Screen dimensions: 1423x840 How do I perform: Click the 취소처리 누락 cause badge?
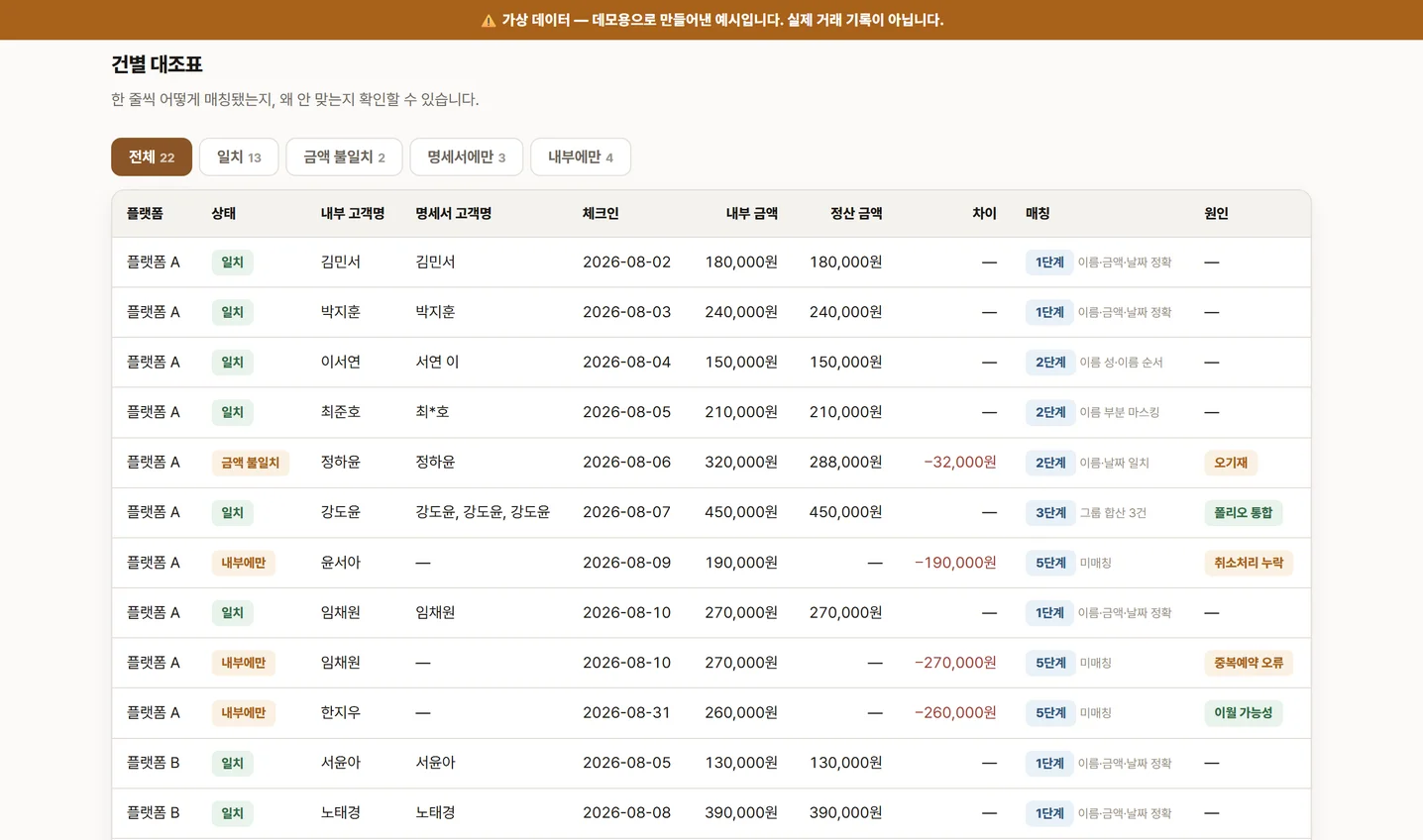coord(1249,563)
